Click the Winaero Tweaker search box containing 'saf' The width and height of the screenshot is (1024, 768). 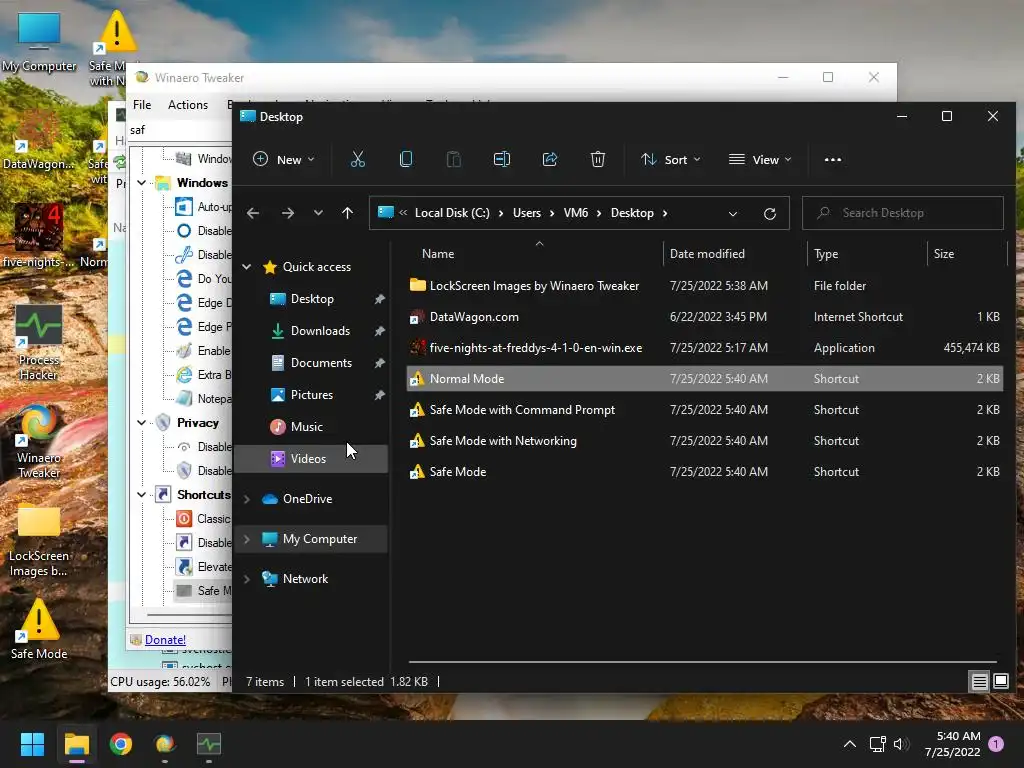(180, 130)
